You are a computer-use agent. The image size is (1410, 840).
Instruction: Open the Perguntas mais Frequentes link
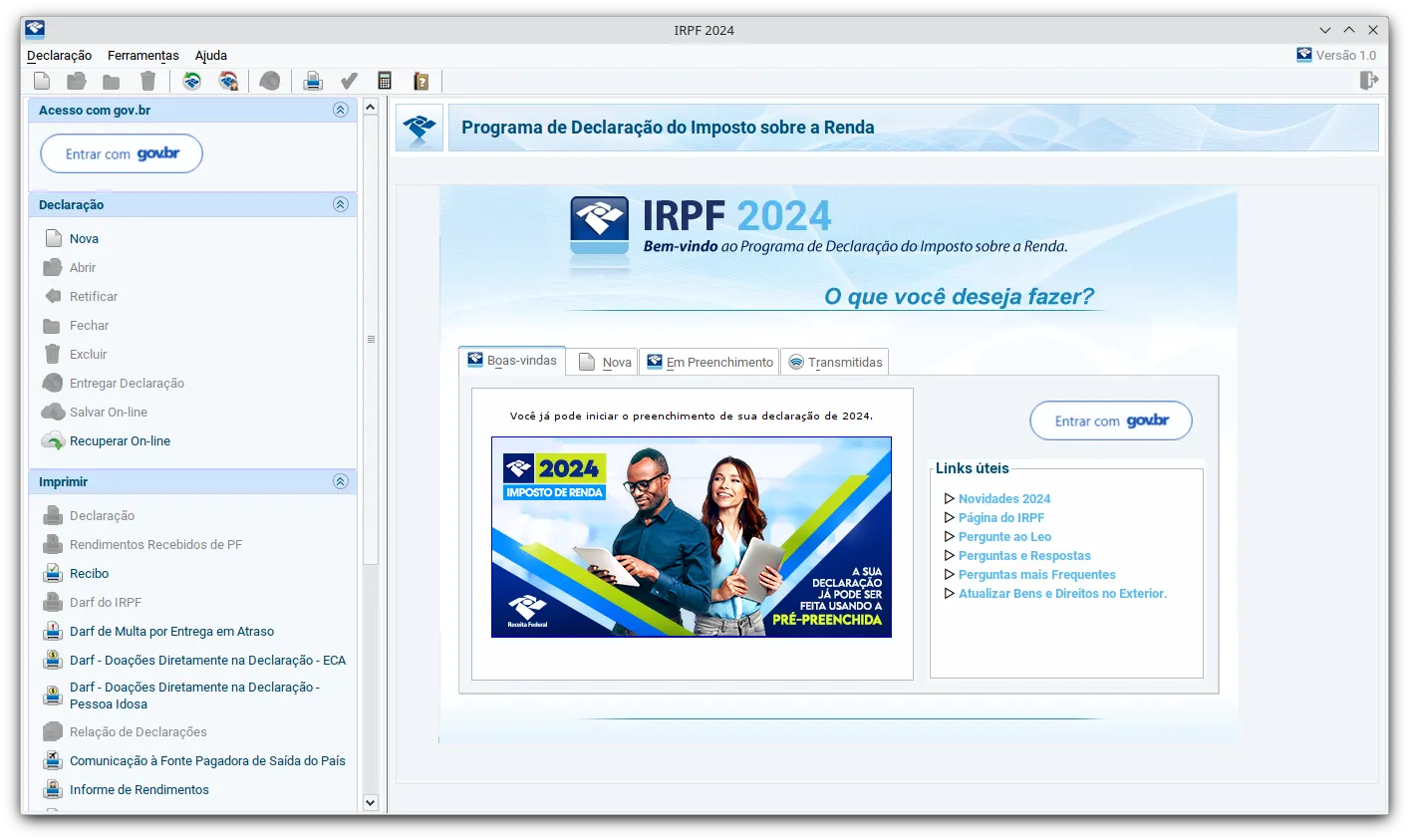tap(1036, 575)
